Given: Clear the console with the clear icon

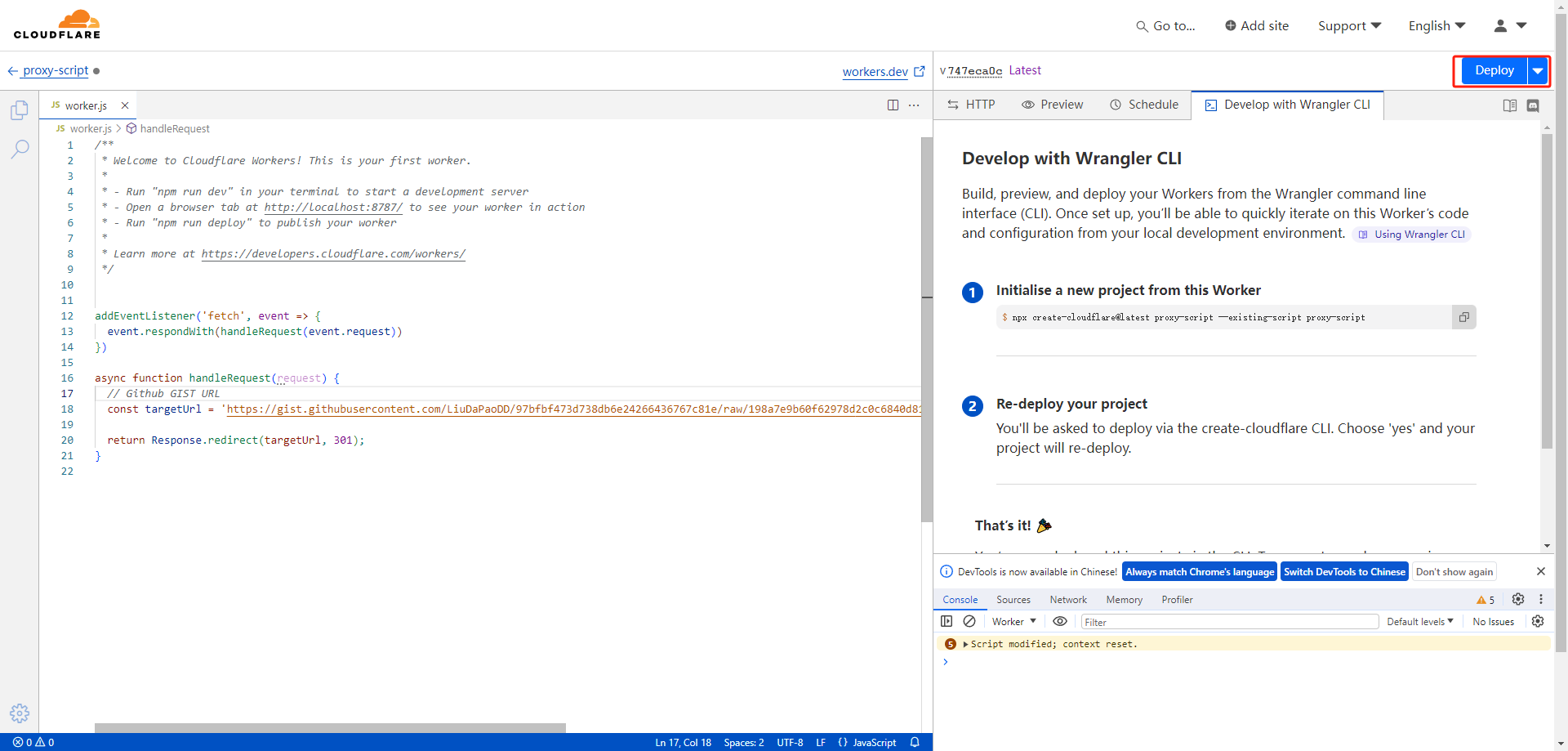Looking at the screenshot, I should (x=969, y=621).
